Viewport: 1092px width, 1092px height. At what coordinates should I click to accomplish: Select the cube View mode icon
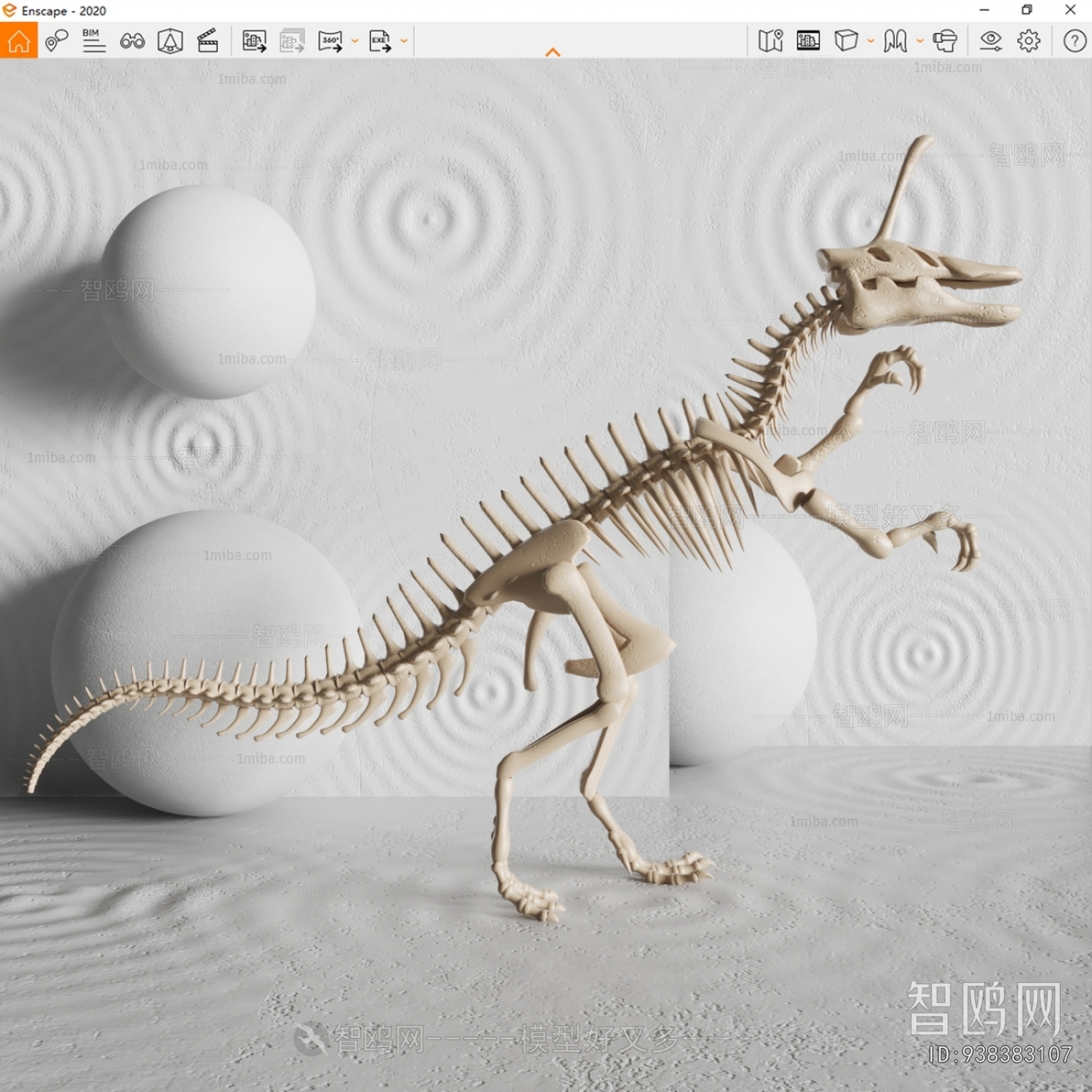(846, 41)
